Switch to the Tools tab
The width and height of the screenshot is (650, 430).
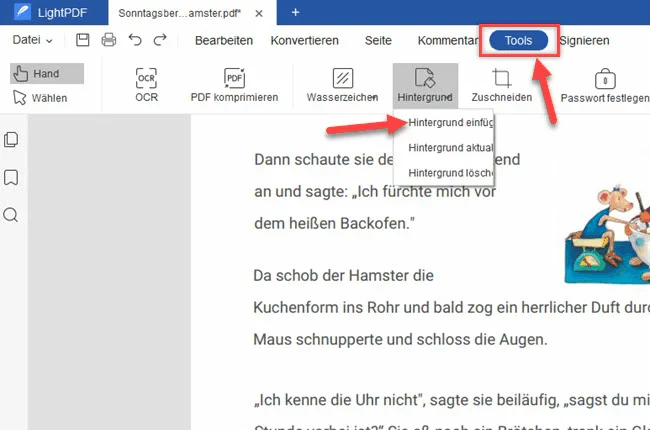pos(519,40)
